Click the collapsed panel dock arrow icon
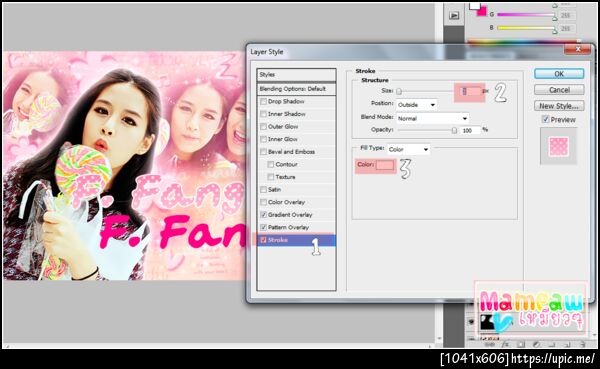600x369 pixels. pyautogui.click(x=454, y=15)
